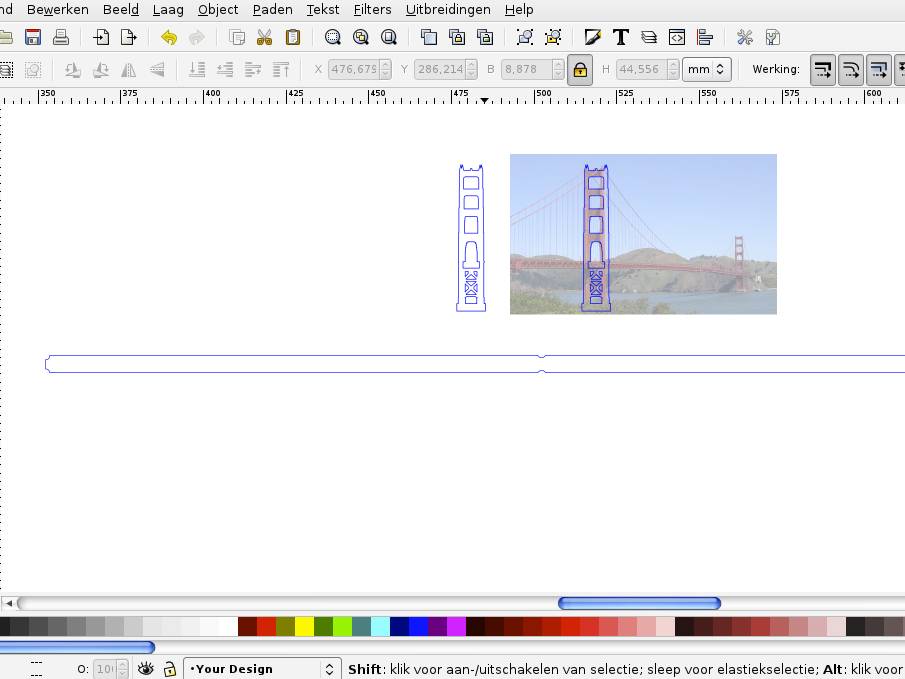Lower selection one step icon
905x679 pixels.
[x=225, y=70]
